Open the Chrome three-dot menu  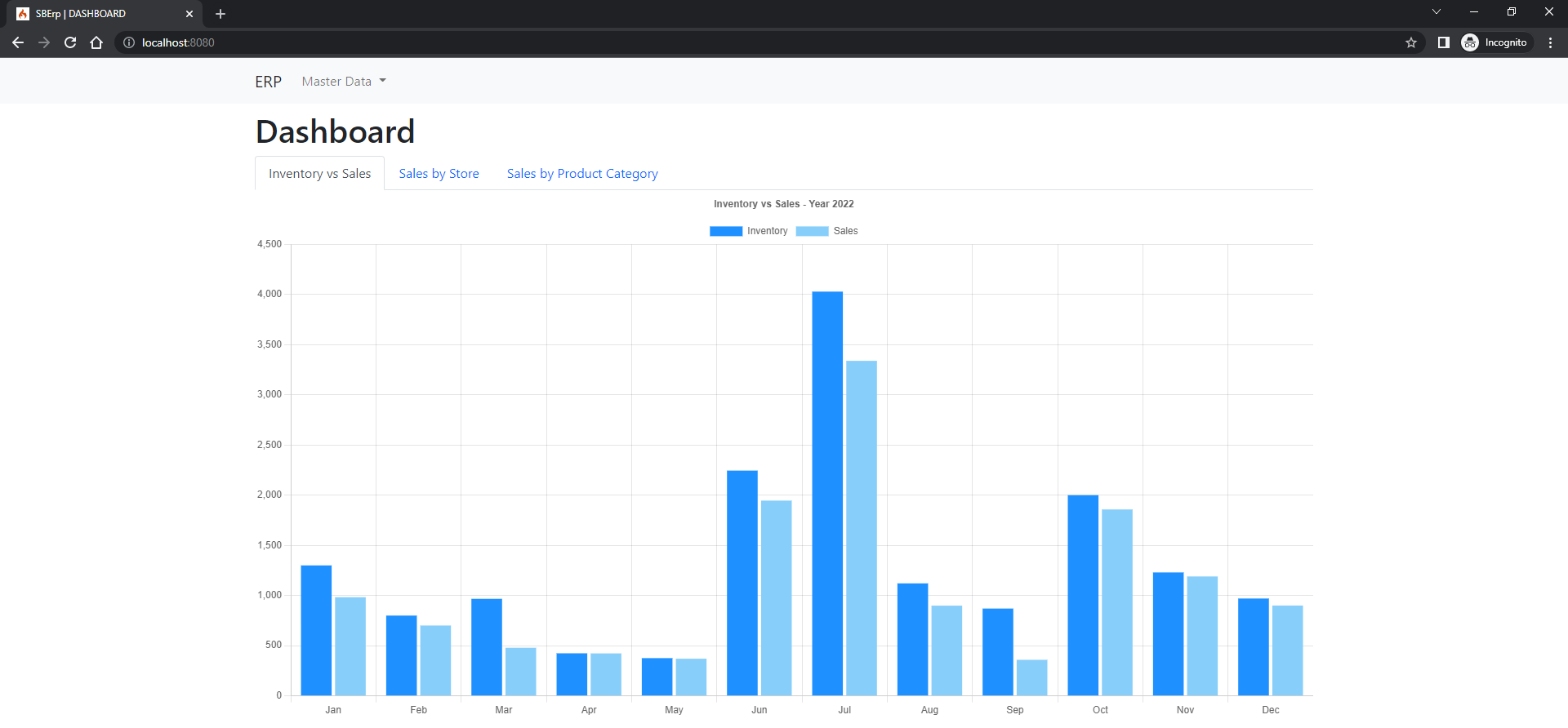(x=1550, y=42)
